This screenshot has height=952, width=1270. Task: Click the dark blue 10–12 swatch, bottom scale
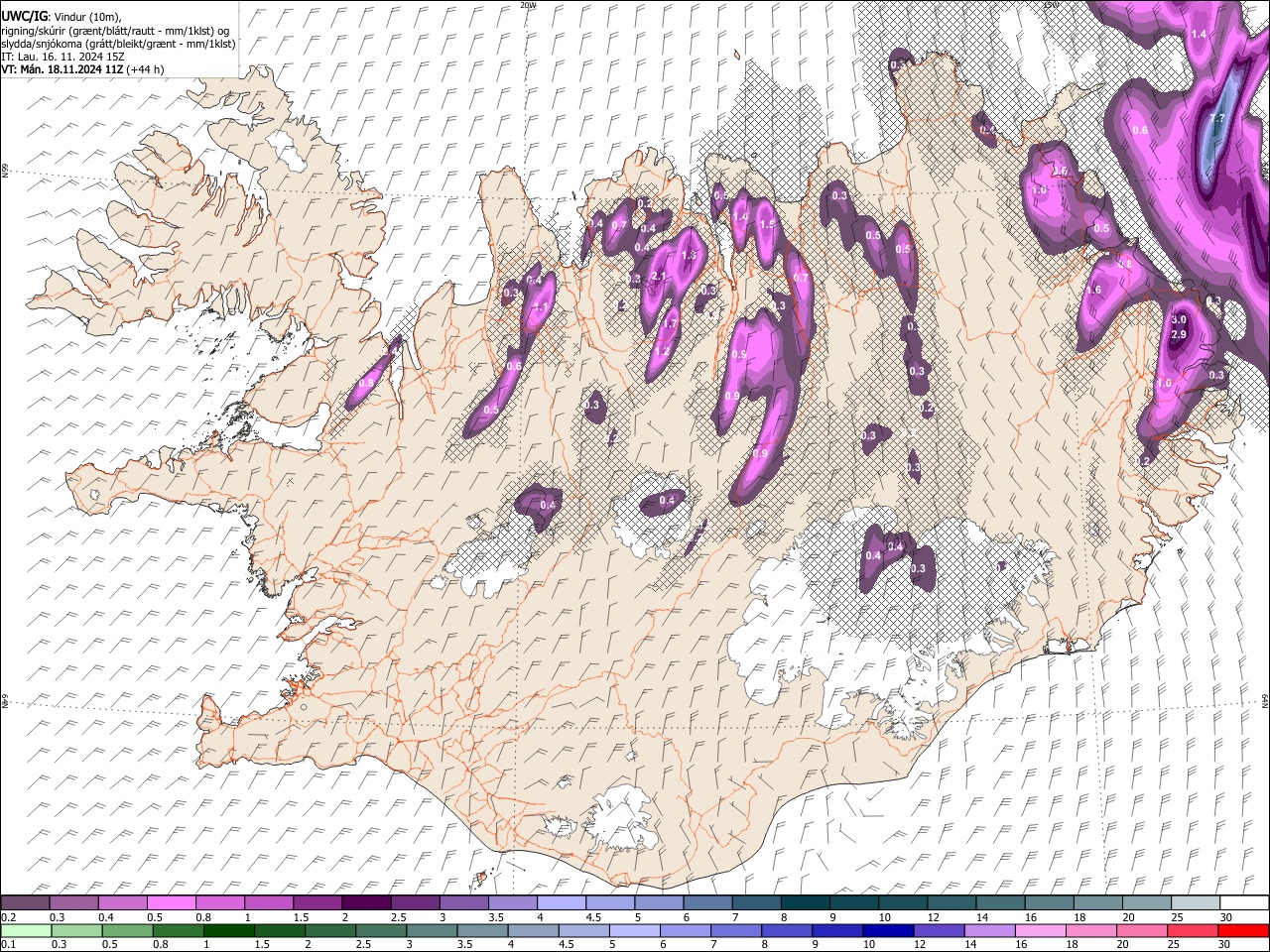coord(888,930)
